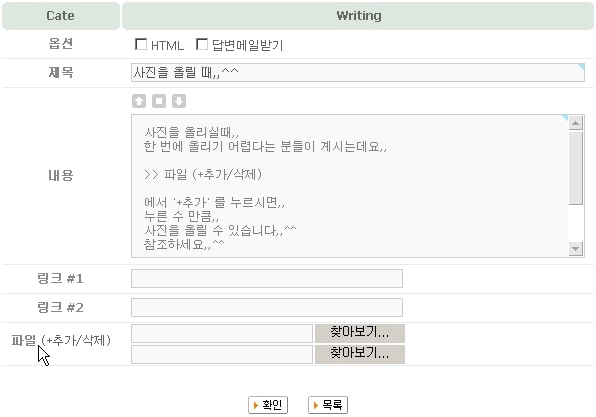
Task: Focus the 링크 #2 input field
Action: [267, 307]
